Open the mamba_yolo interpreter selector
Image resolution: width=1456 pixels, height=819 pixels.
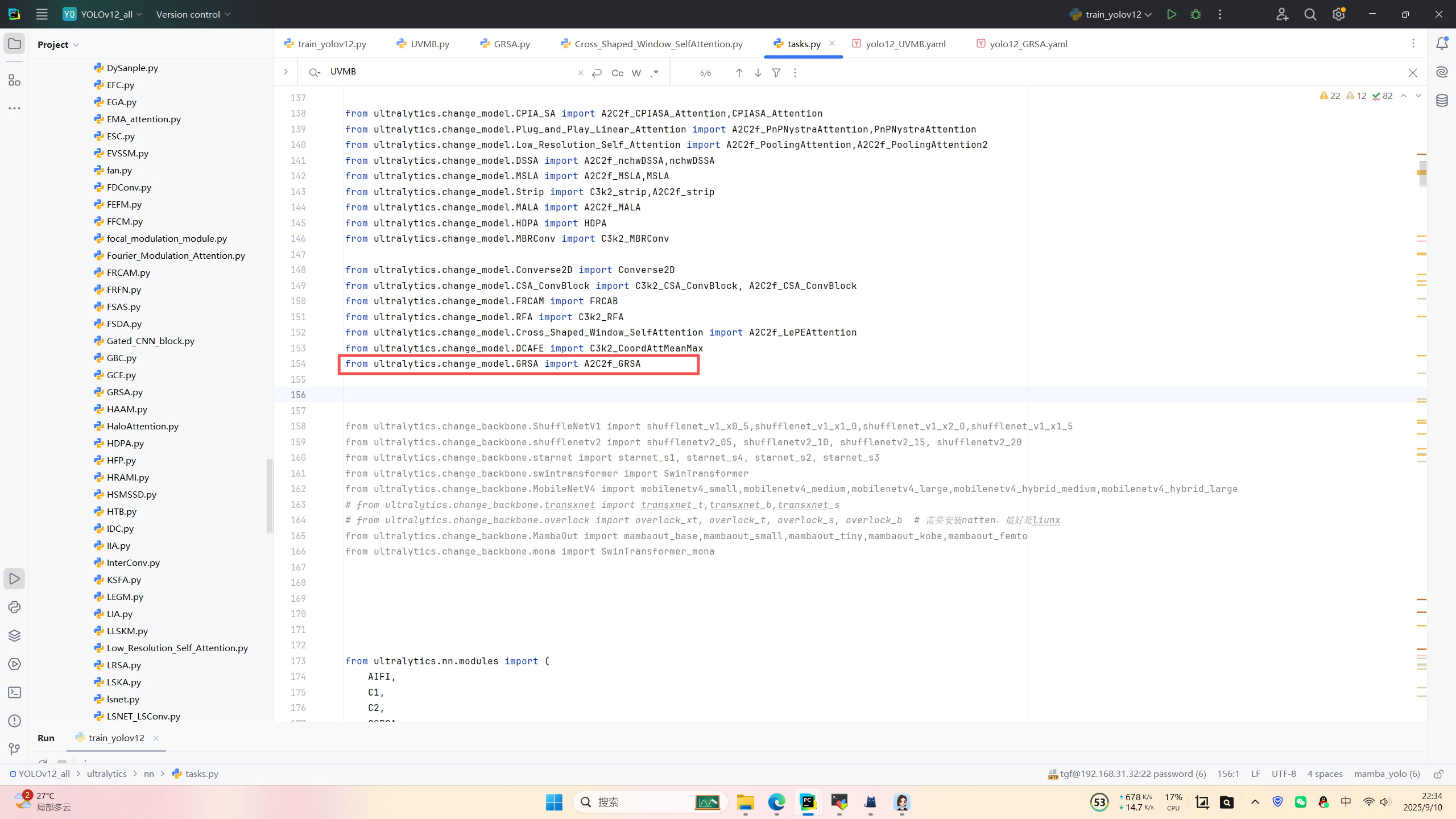[x=1387, y=773]
